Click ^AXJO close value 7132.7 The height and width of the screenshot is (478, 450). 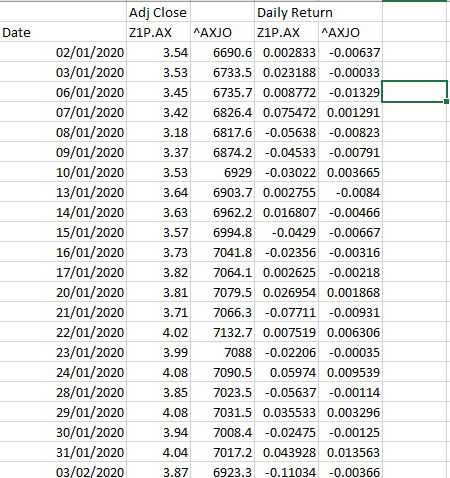tap(222, 332)
